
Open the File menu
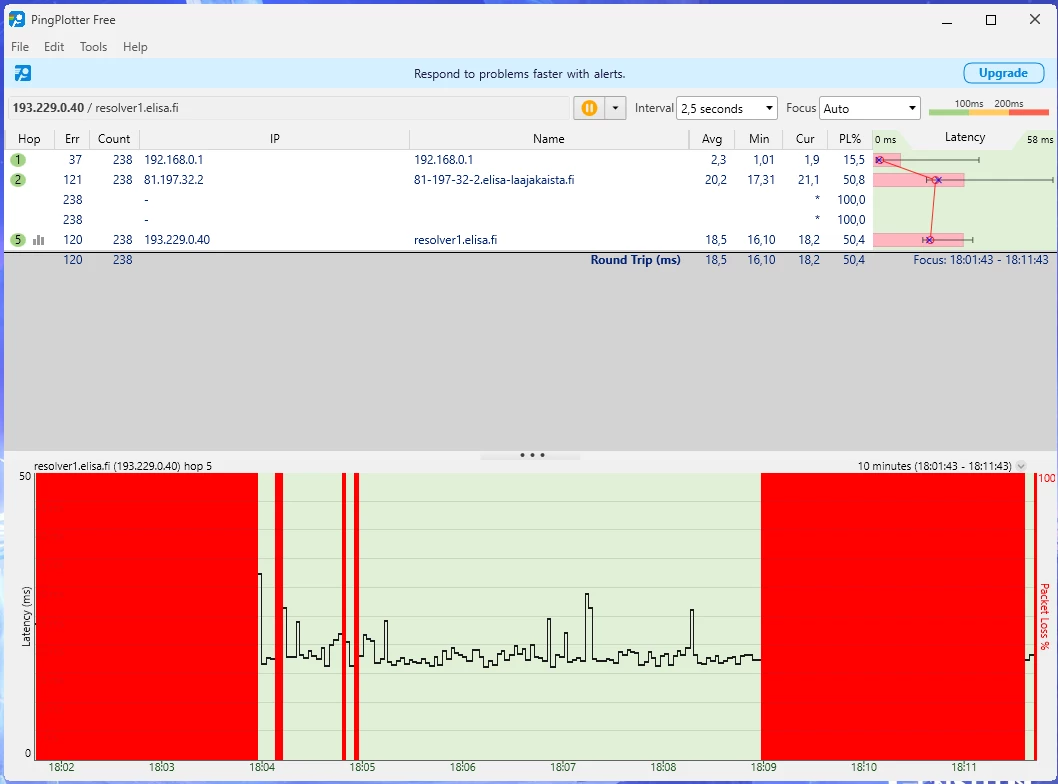[x=20, y=47]
